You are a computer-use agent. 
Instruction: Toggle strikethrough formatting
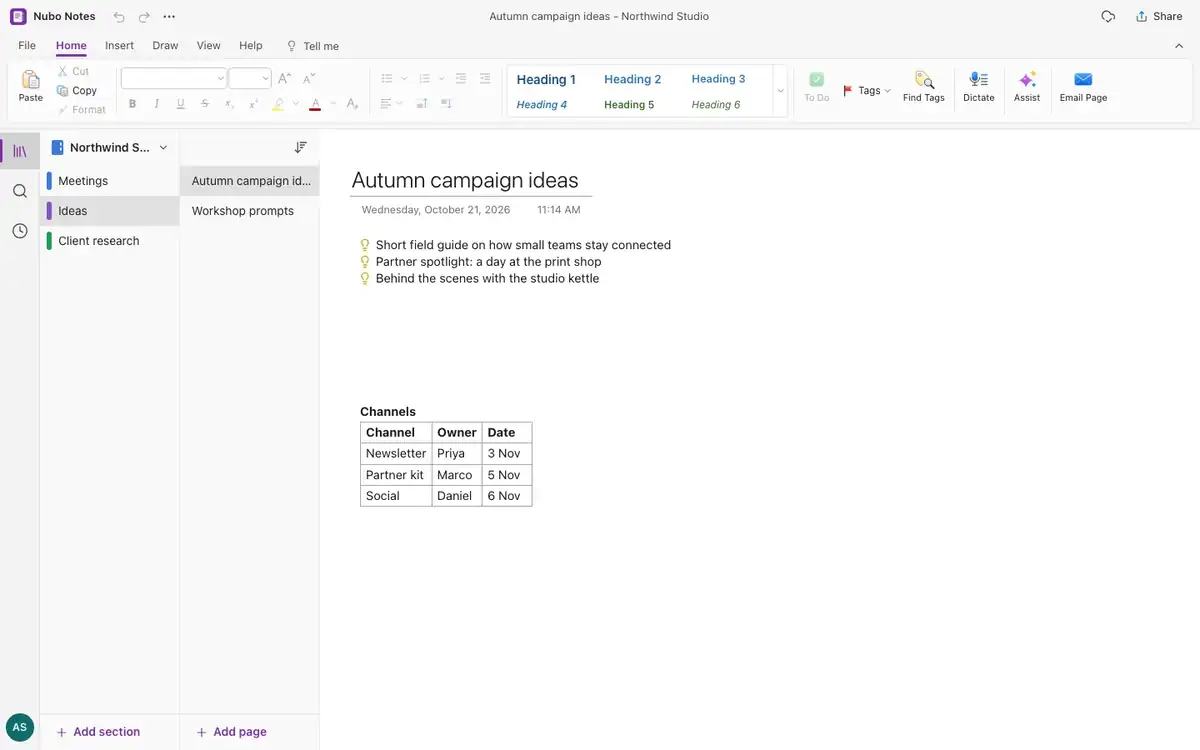coord(205,103)
